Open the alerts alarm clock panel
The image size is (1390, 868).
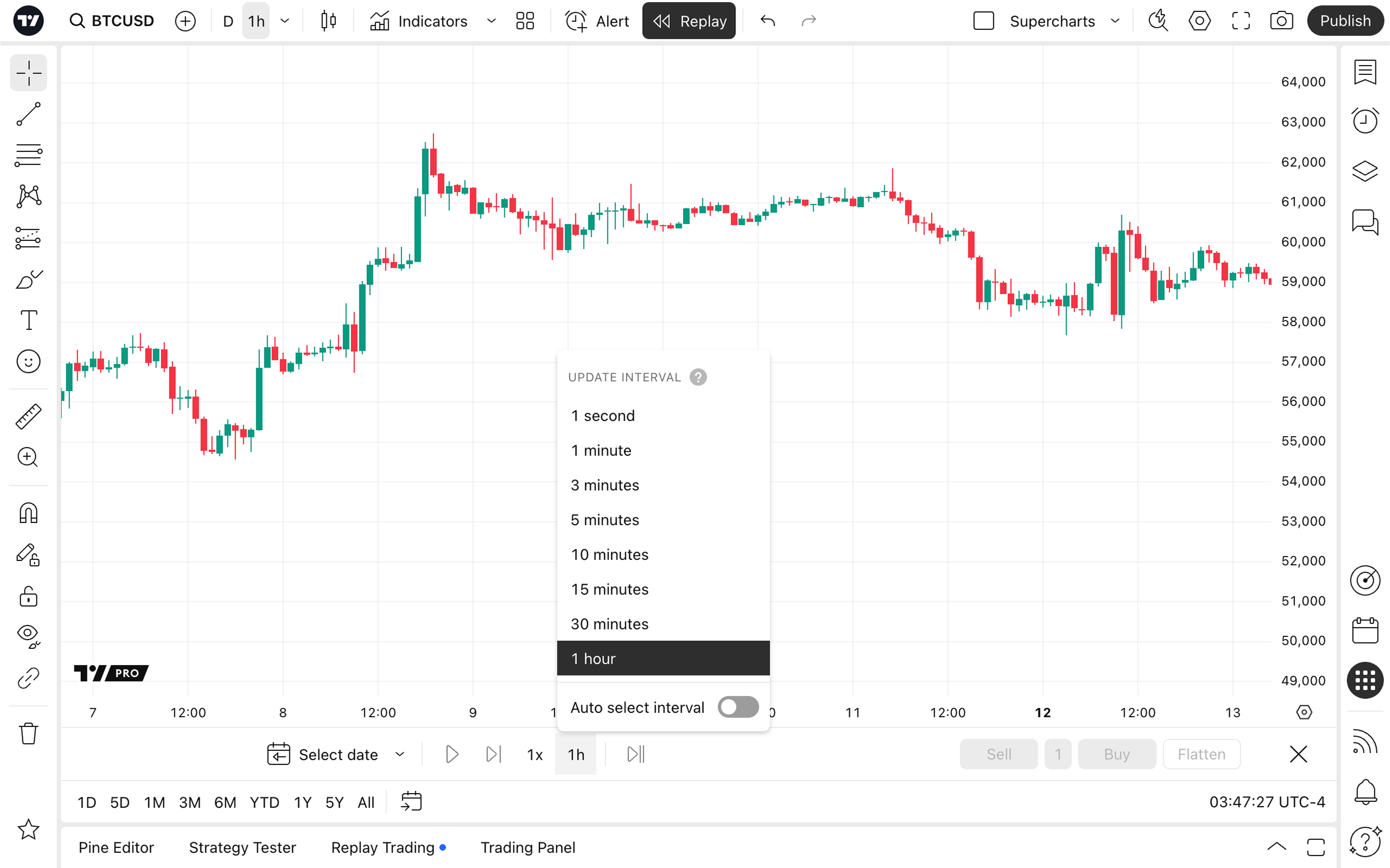click(x=1364, y=120)
